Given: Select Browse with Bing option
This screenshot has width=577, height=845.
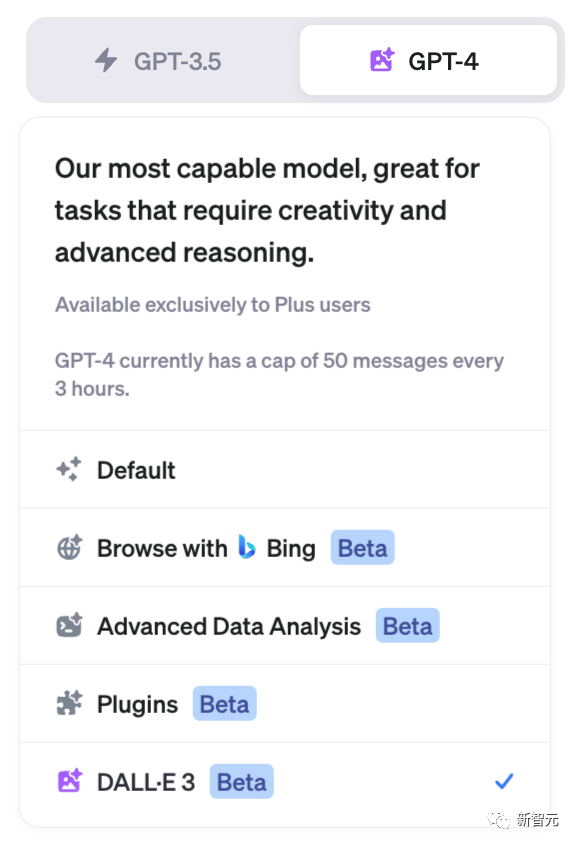Looking at the screenshot, I should tap(284, 548).
